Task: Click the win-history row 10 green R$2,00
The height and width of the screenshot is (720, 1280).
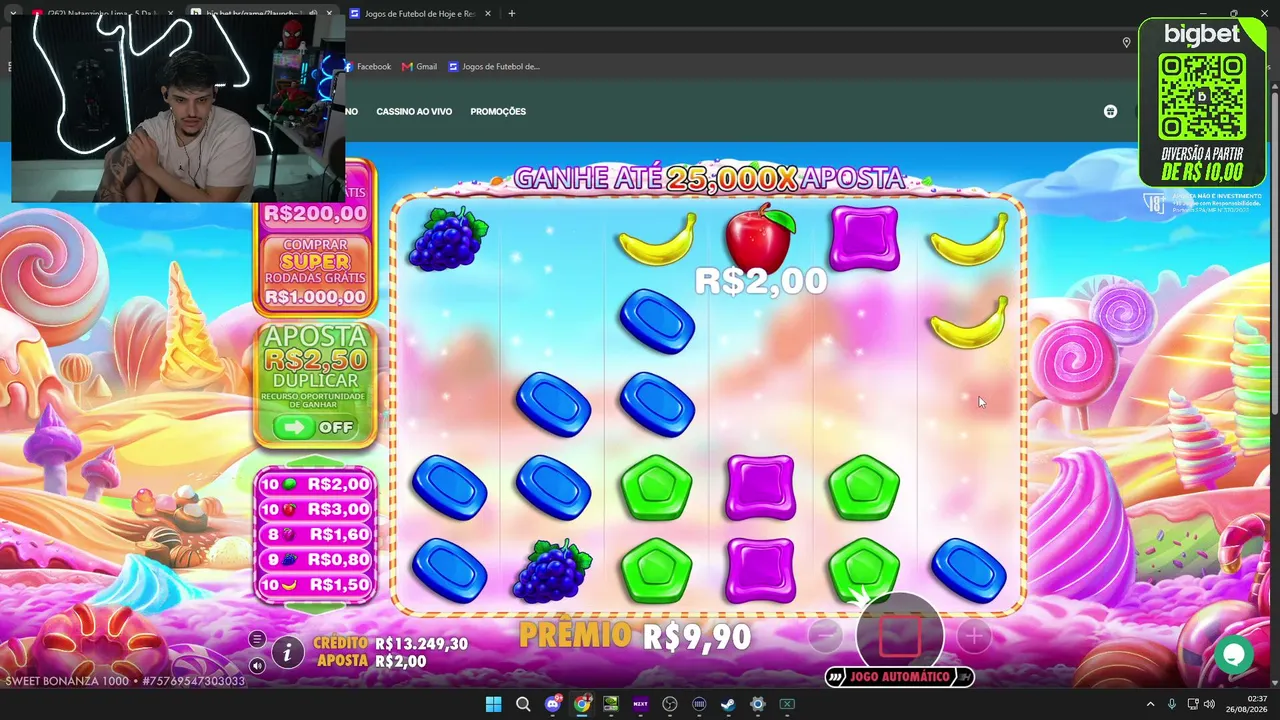Action: point(315,484)
